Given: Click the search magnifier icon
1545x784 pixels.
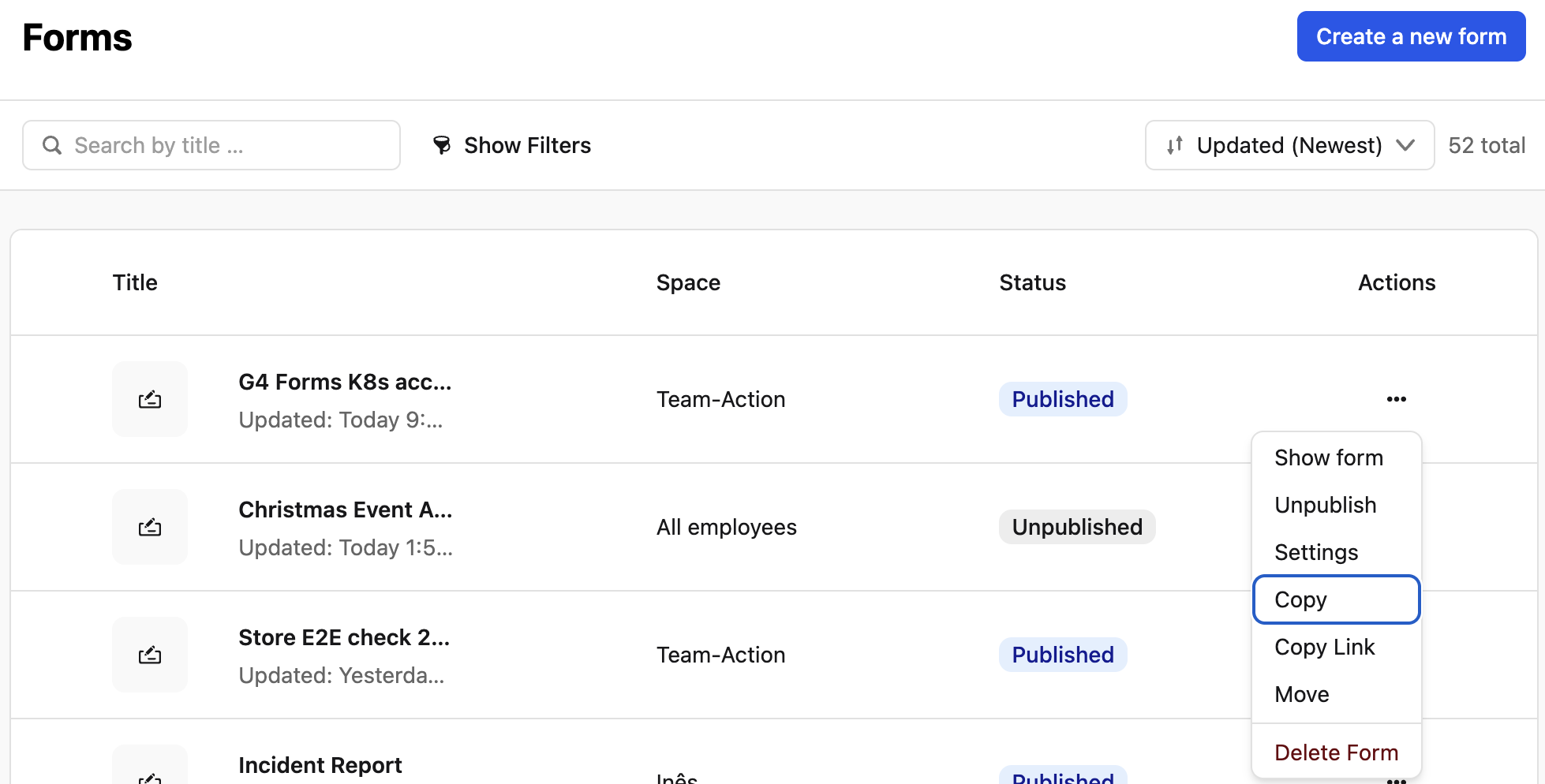Looking at the screenshot, I should [x=52, y=145].
